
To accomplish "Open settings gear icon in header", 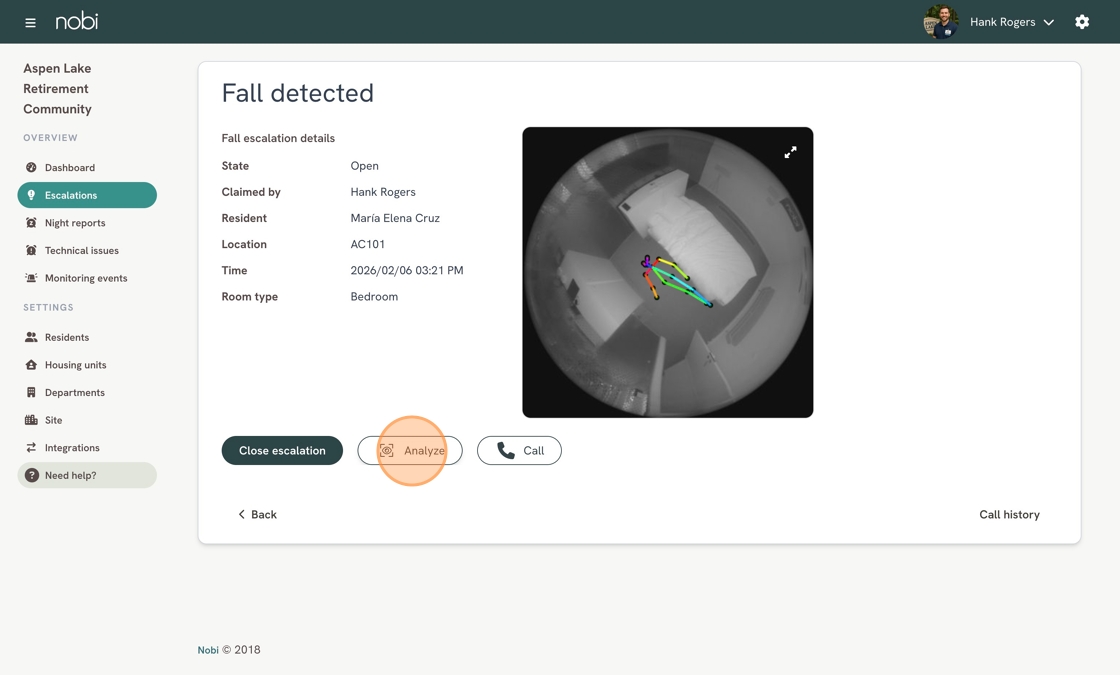I will click(x=1082, y=22).
